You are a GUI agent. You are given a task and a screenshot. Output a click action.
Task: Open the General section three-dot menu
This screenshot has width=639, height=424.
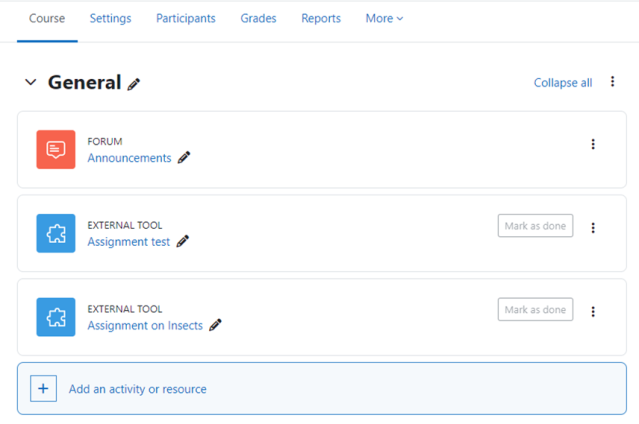tap(612, 82)
